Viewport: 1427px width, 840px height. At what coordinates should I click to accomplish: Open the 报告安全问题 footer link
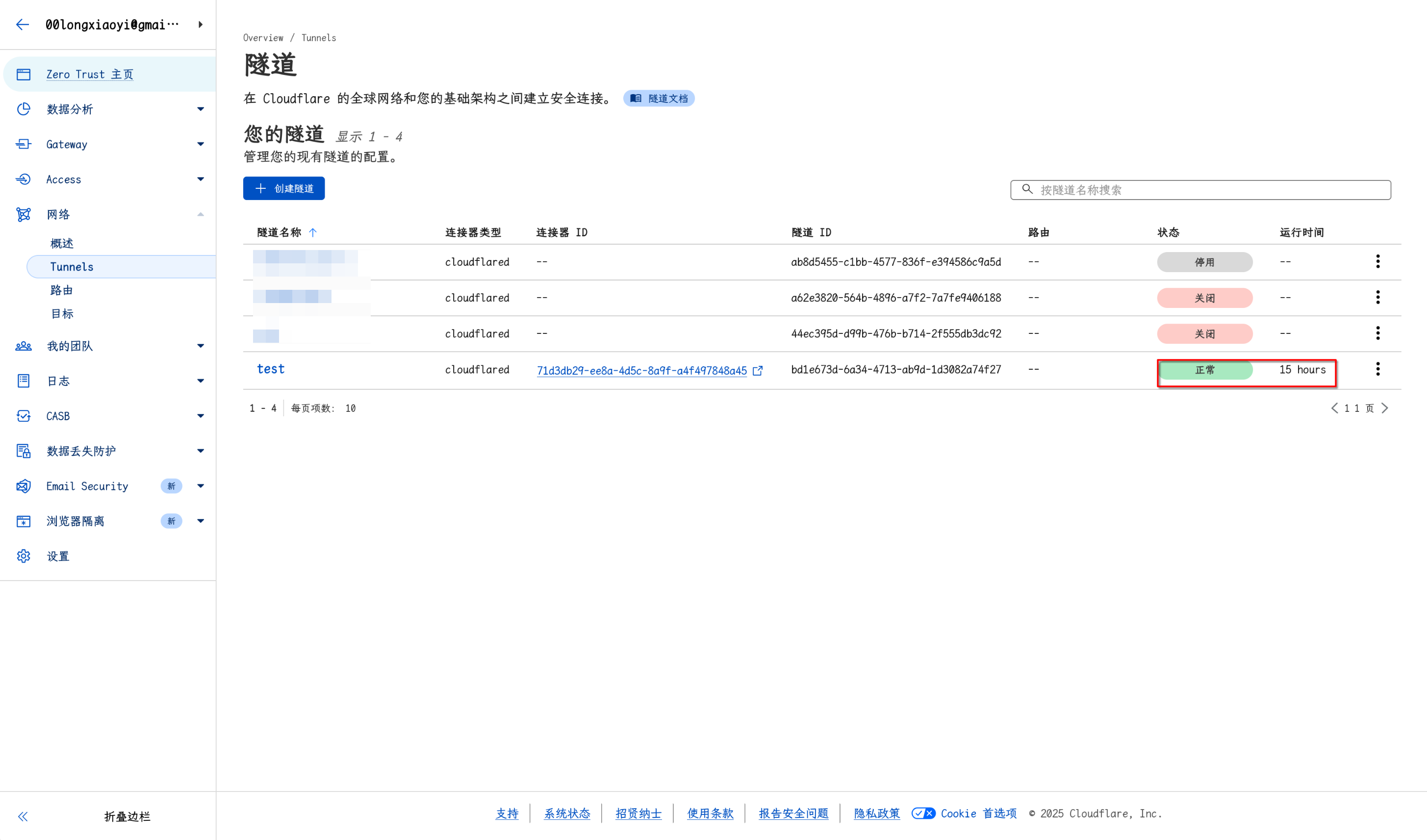coord(793,814)
